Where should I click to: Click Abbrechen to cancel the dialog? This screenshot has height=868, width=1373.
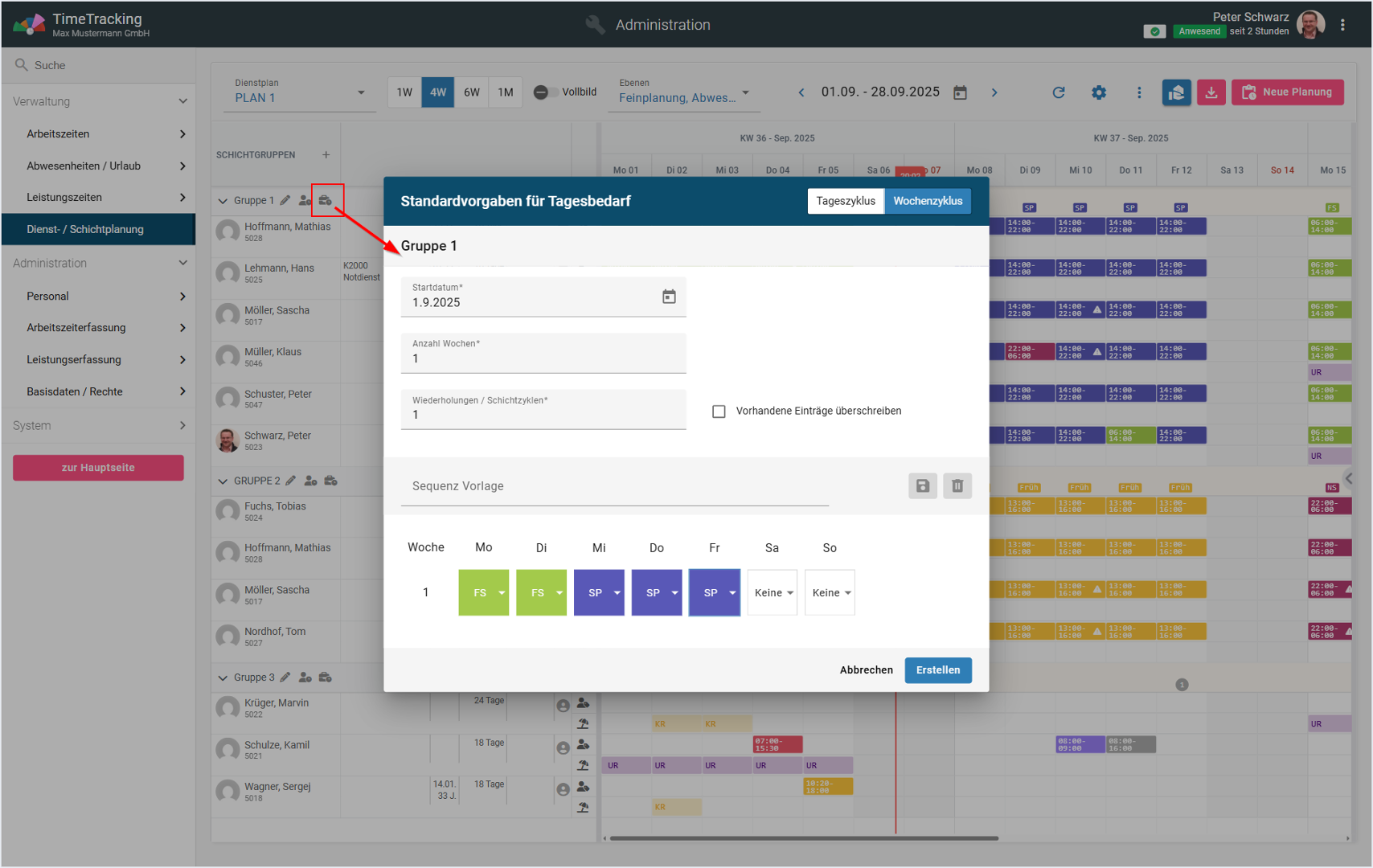866,670
